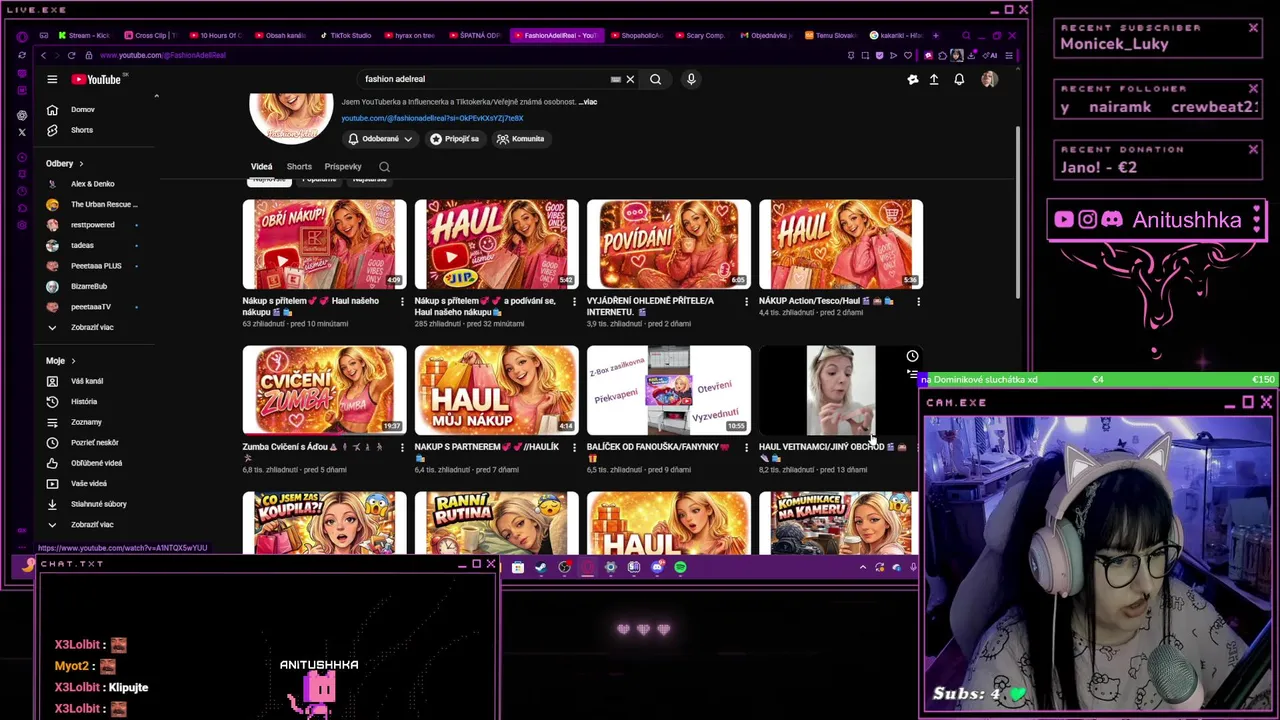1280x720 pixels.
Task: Open the YouTube notifications bell
Action: tap(959, 79)
